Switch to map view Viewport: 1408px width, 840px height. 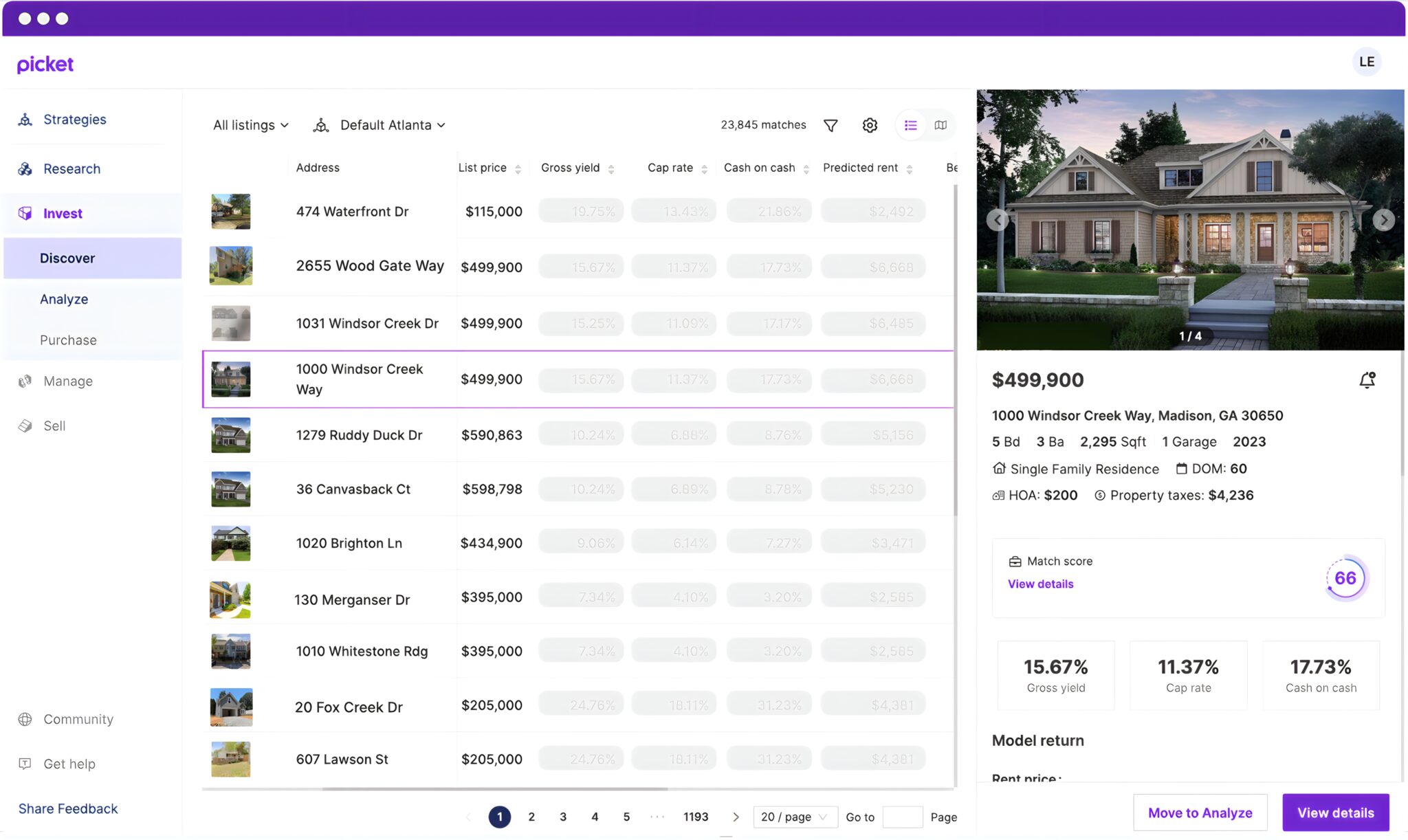pyautogui.click(x=940, y=125)
